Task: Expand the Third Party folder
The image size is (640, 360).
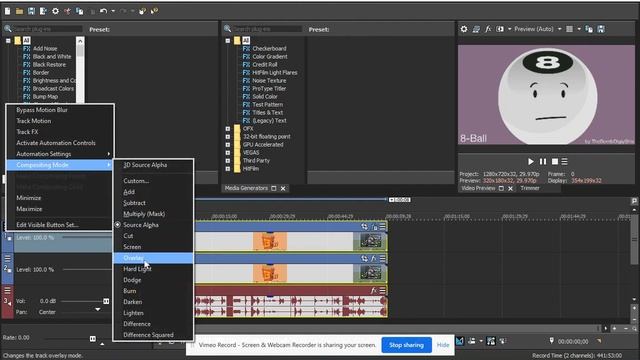Action: click(x=228, y=161)
